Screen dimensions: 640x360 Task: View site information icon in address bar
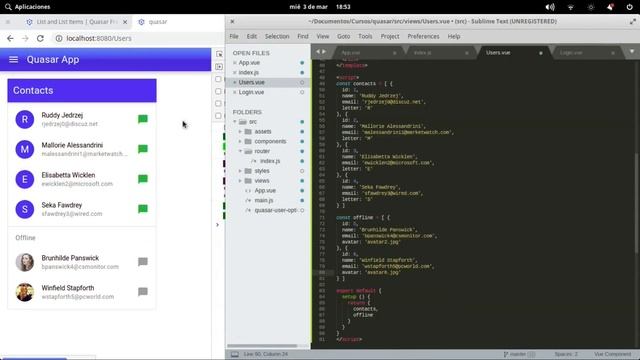(59, 38)
